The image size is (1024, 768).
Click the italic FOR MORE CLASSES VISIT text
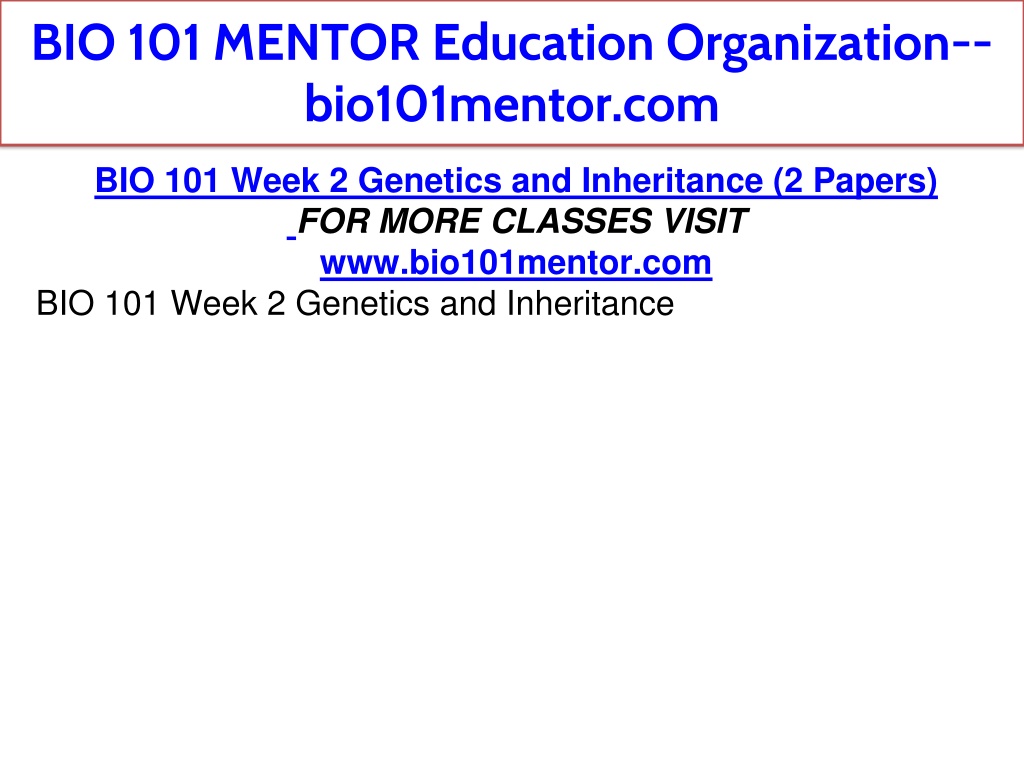(522, 221)
